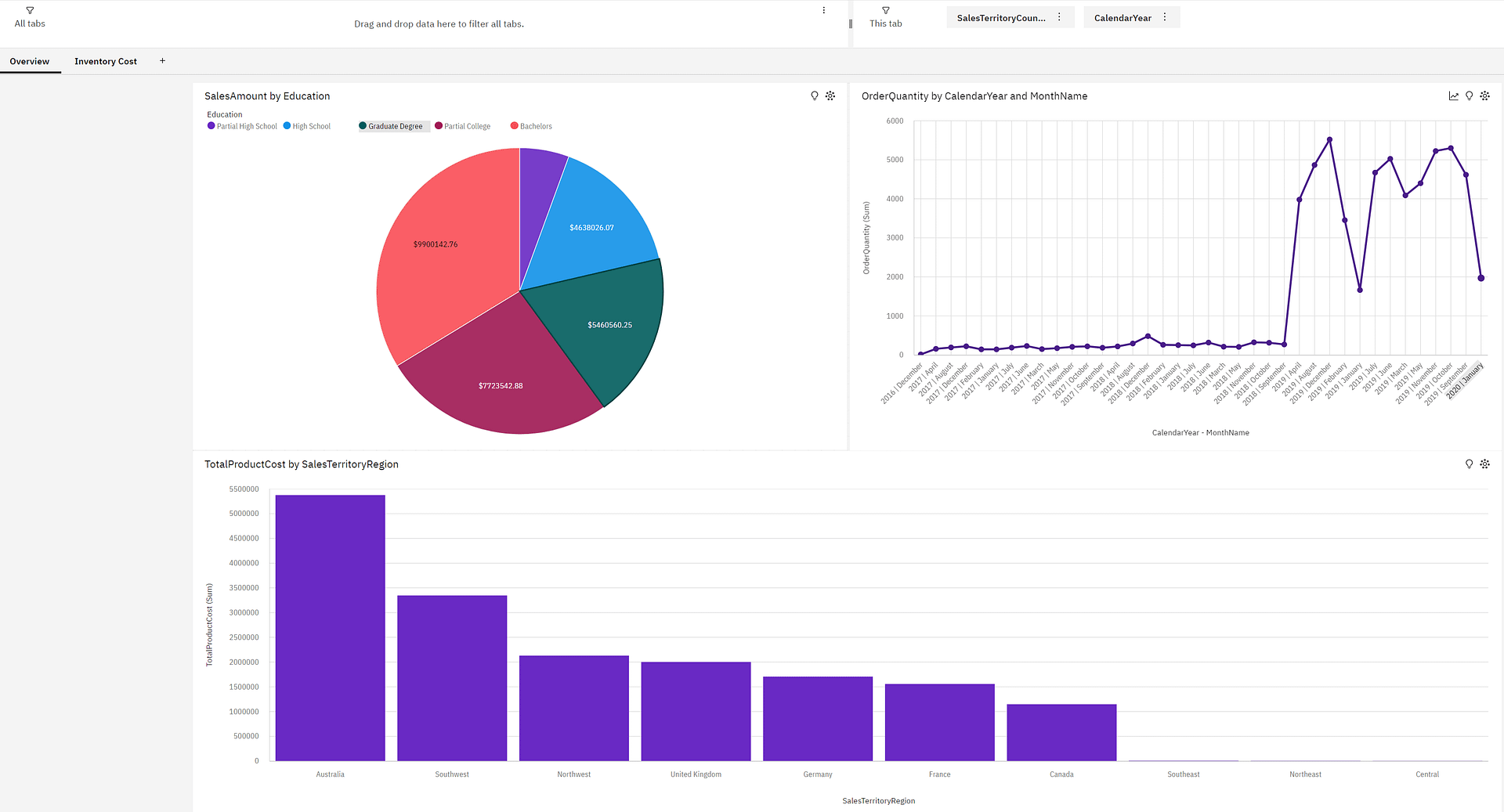Screen dimensions: 1504x812
Task: Open insights lightbulb on OrderQuantity chart
Action: (1469, 96)
